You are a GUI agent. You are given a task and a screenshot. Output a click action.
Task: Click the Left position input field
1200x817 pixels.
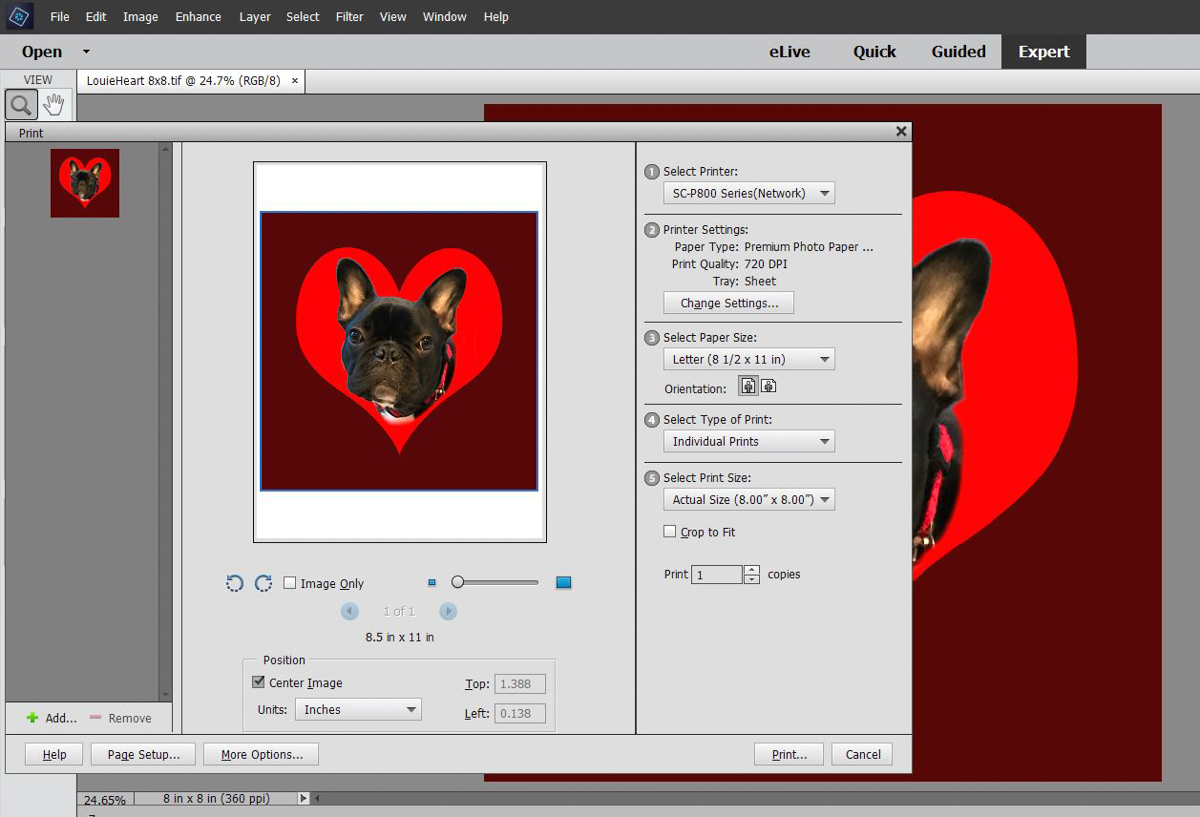click(x=520, y=713)
